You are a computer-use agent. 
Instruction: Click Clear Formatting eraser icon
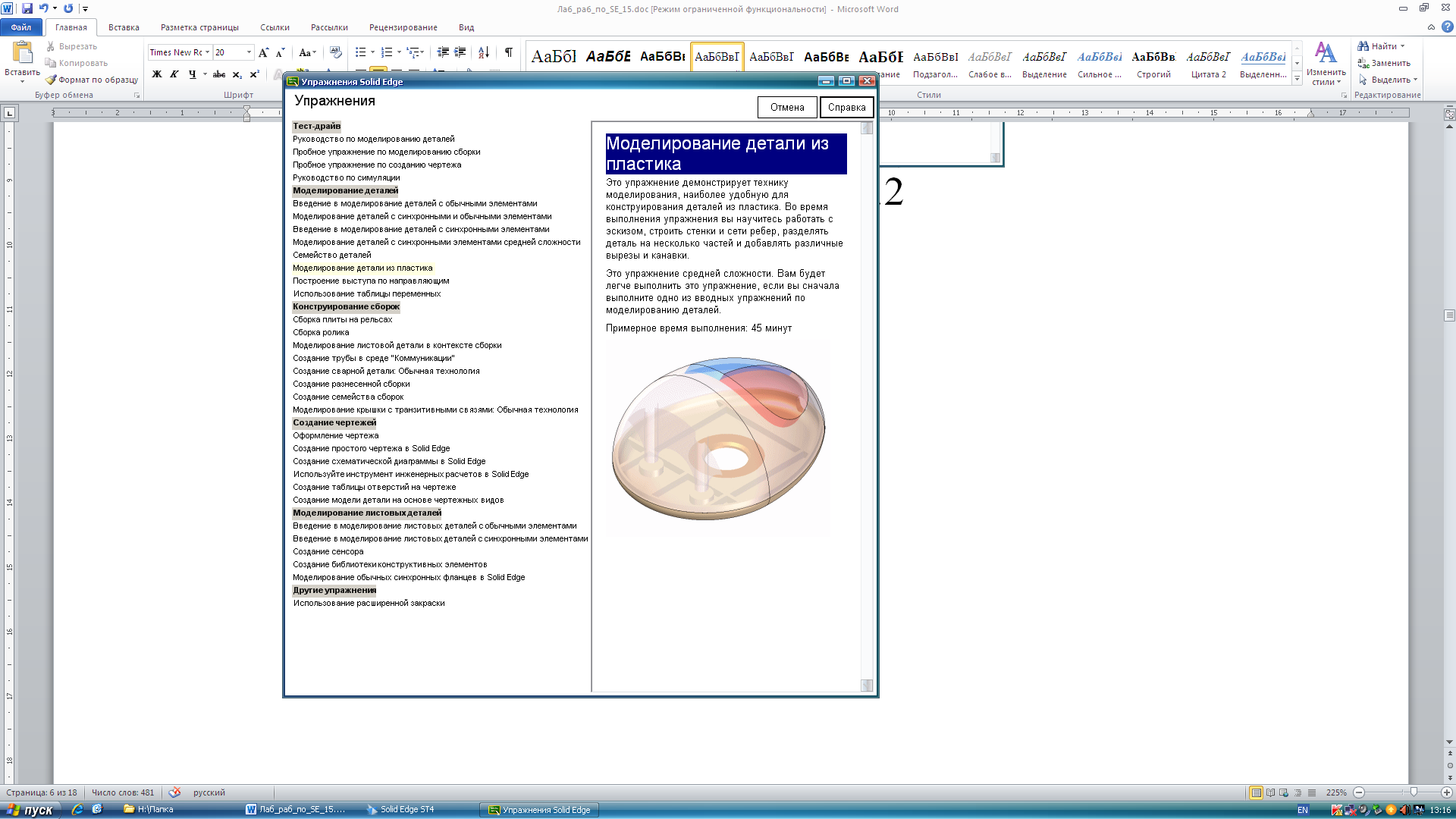tap(335, 52)
